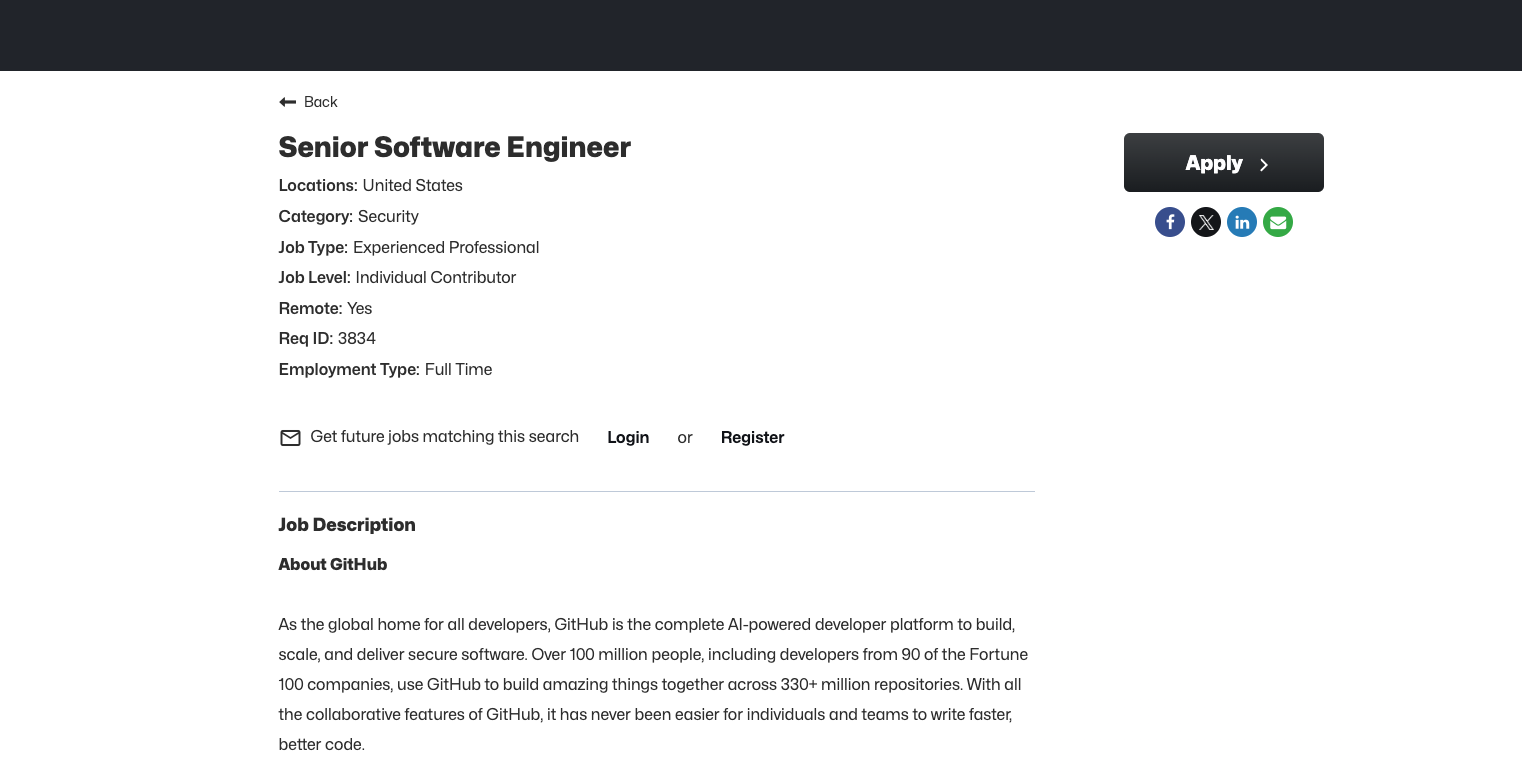
Task: Click 'Individual Contributor' job level value
Action: tap(436, 277)
